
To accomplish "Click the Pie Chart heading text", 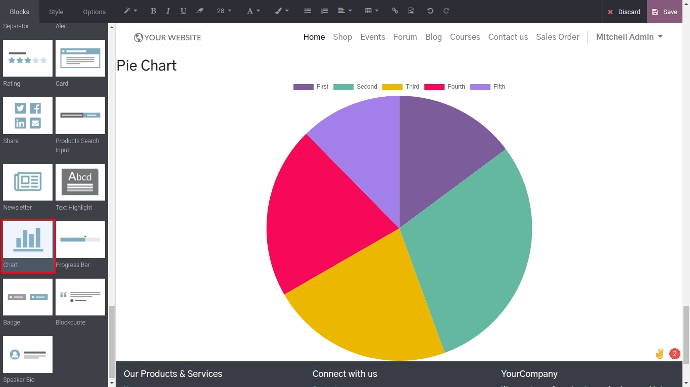I will pyautogui.click(x=147, y=66).
